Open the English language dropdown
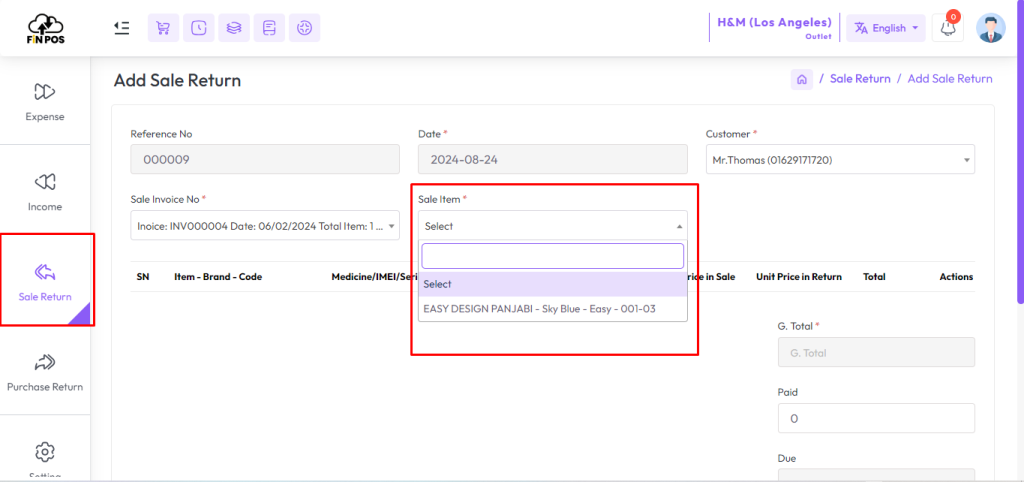The width and height of the screenshot is (1024, 482). [886, 28]
